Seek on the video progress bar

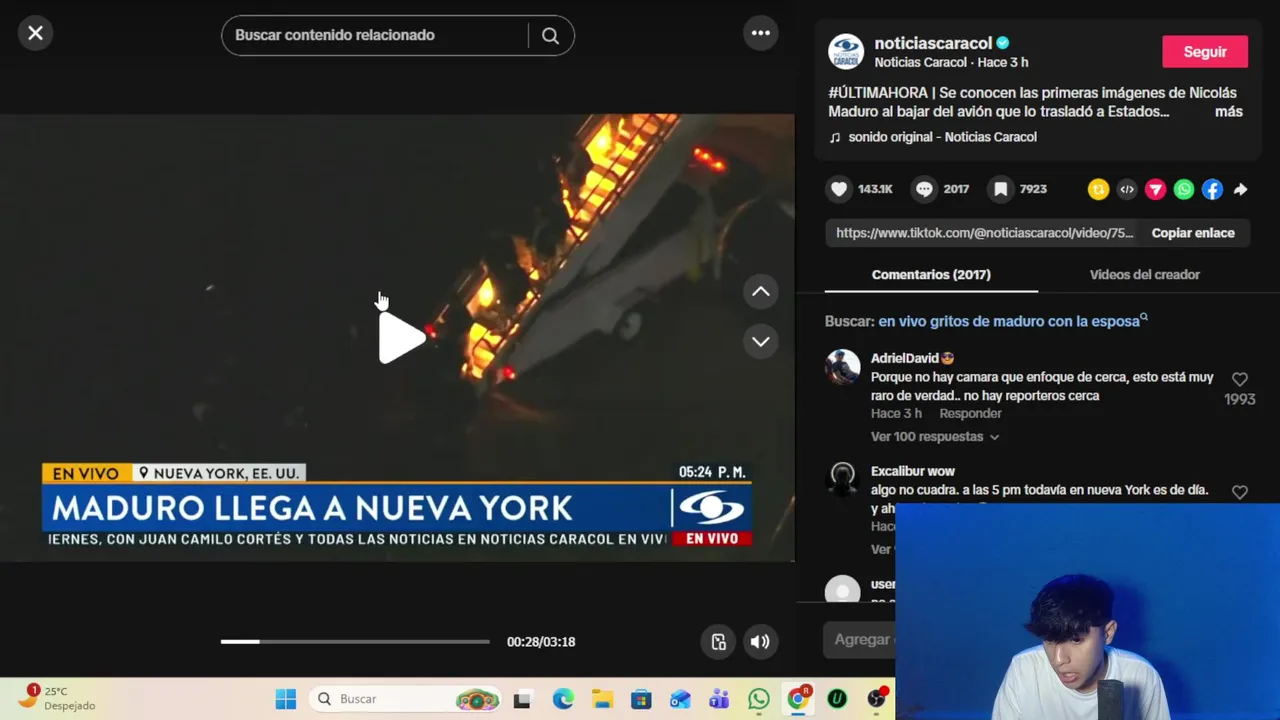tap(355, 642)
